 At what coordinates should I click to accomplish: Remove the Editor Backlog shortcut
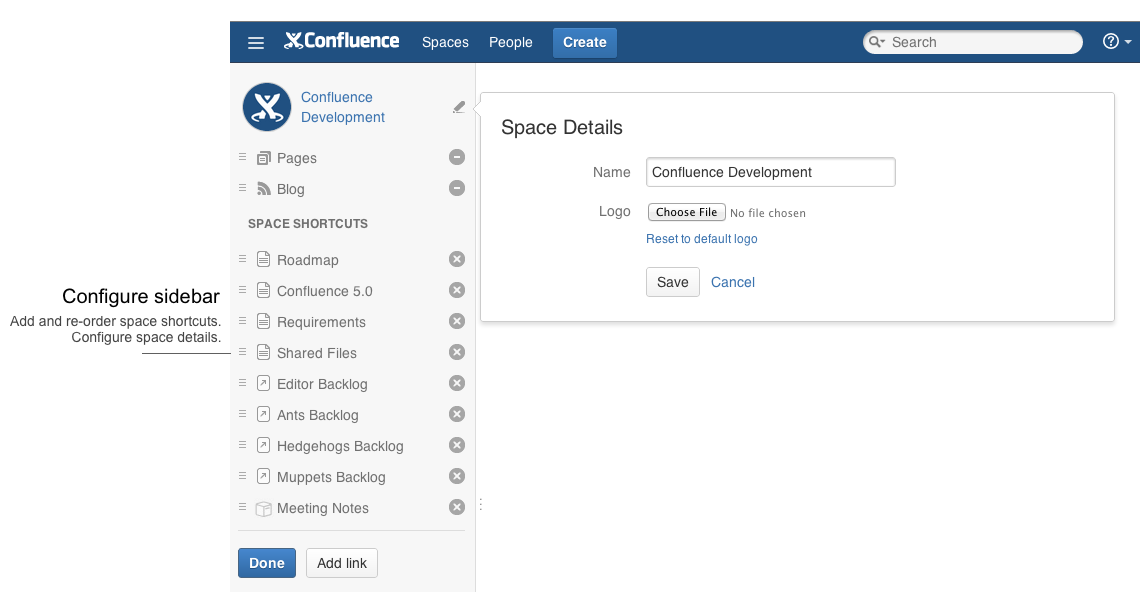pyautogui.click(x=457, y=383)
